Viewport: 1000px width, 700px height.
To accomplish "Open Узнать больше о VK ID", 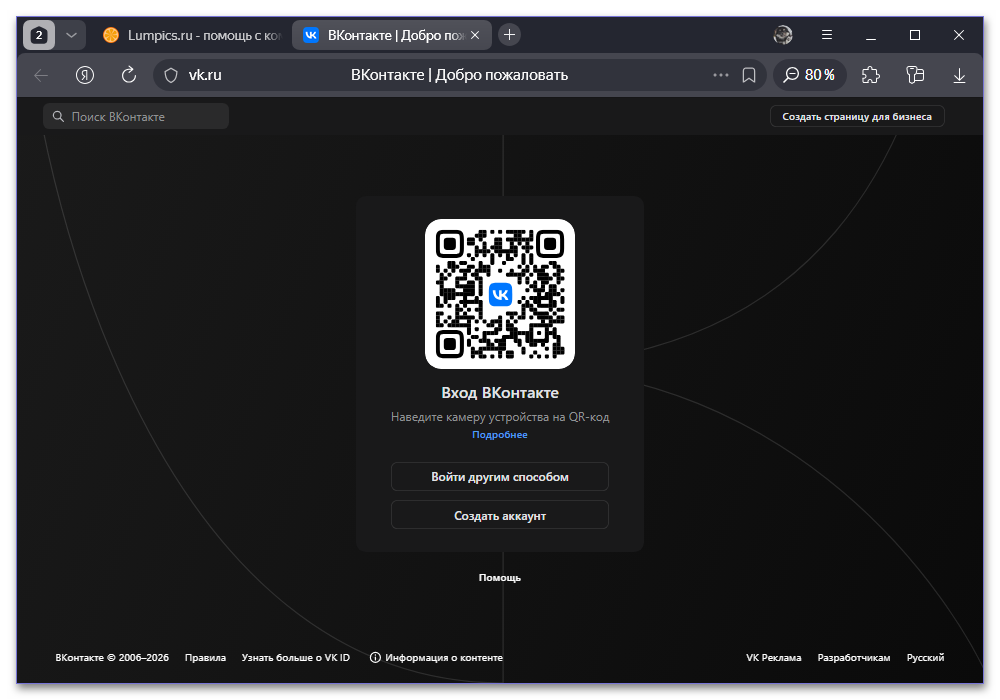I will pos(295,657).
